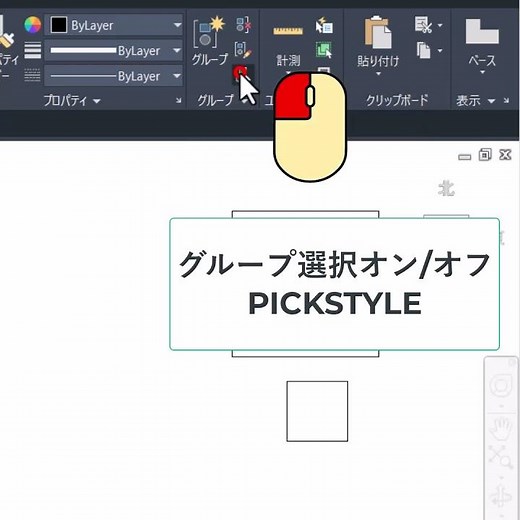Open the 貼り付け dropdown arrow
520x520 pixels.
378,74
